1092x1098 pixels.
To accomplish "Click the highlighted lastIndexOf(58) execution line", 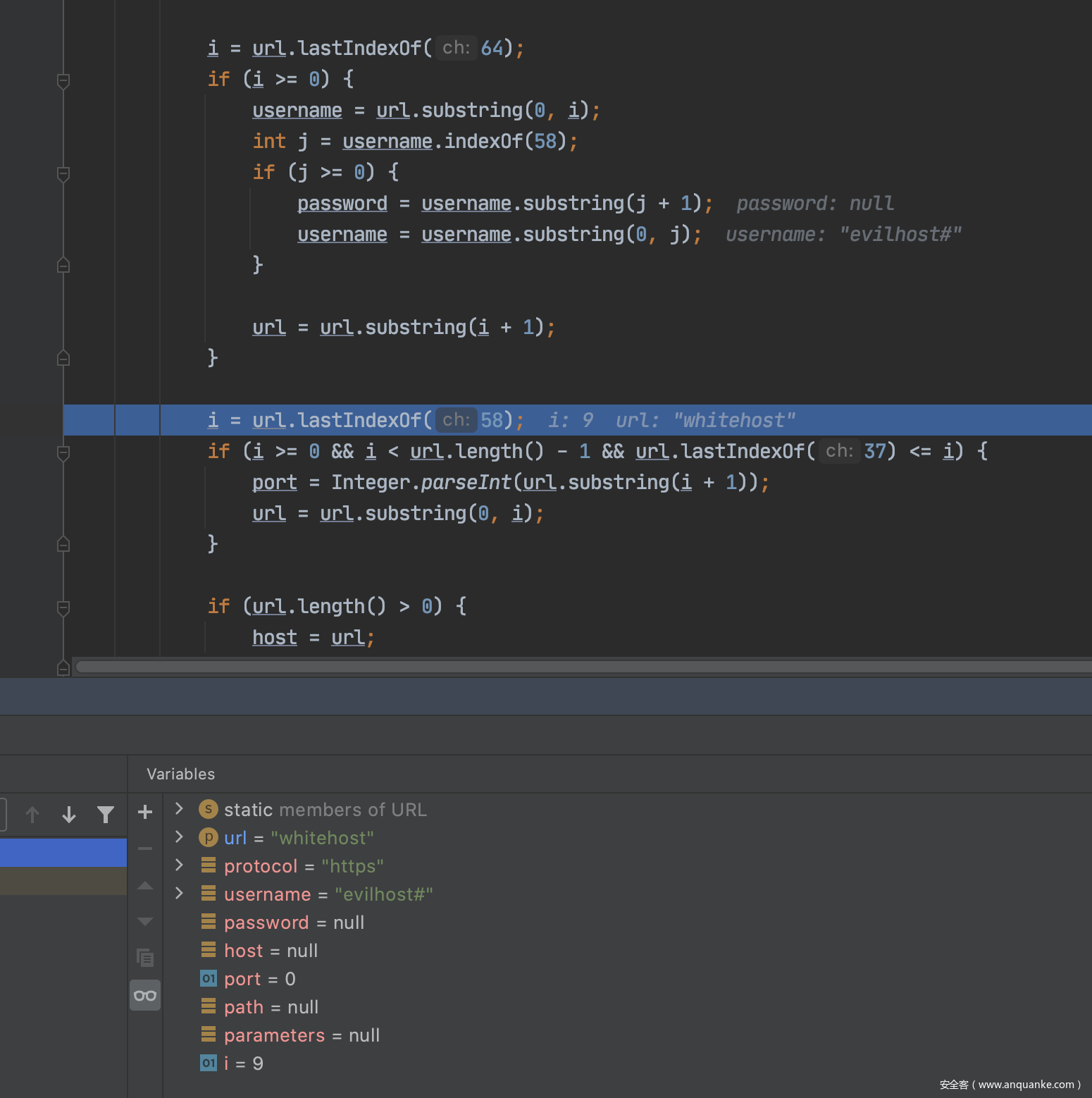I will tap(578, 420).
